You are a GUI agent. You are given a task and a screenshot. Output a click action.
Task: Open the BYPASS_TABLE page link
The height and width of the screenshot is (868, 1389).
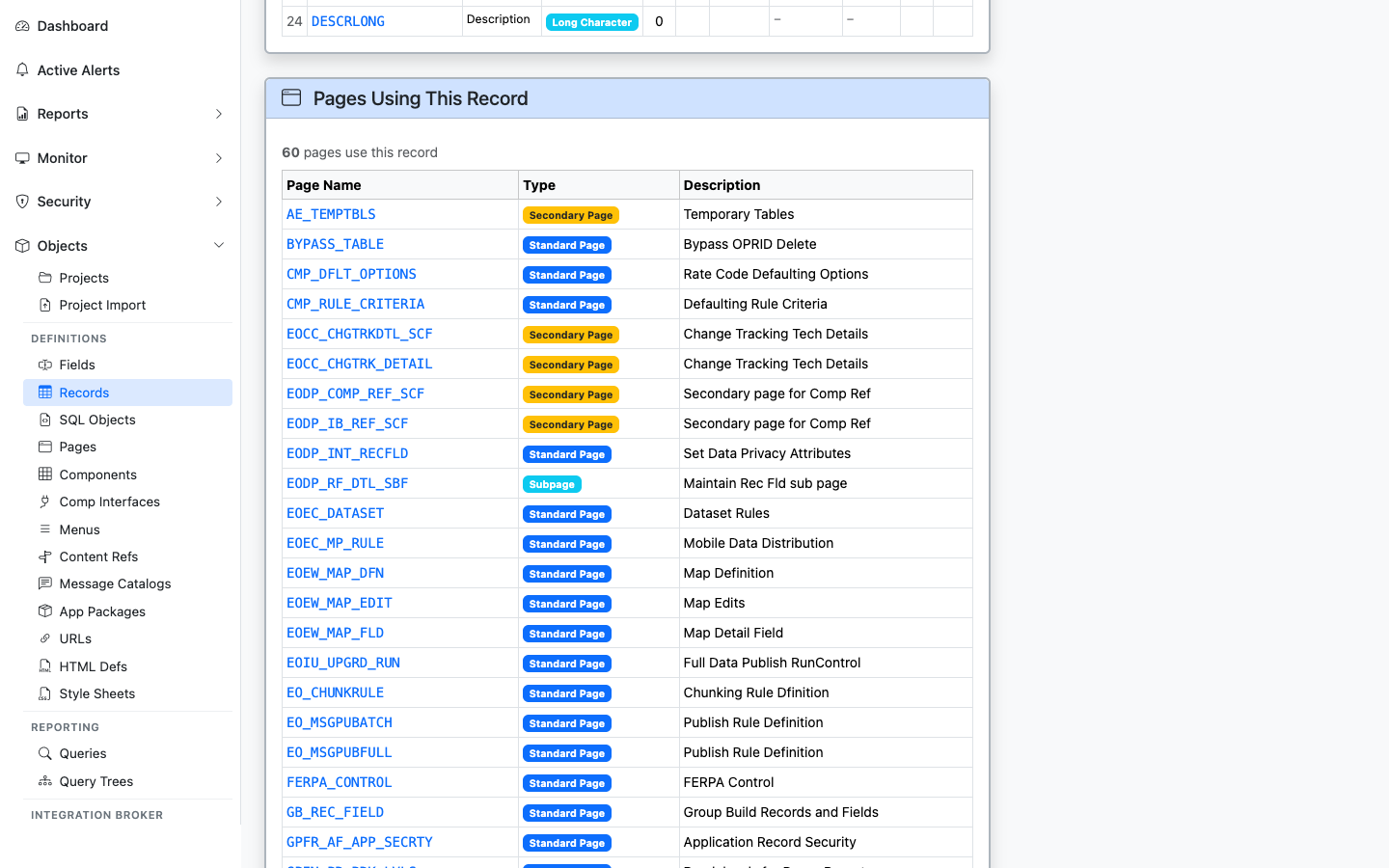(x=335, y=244)
